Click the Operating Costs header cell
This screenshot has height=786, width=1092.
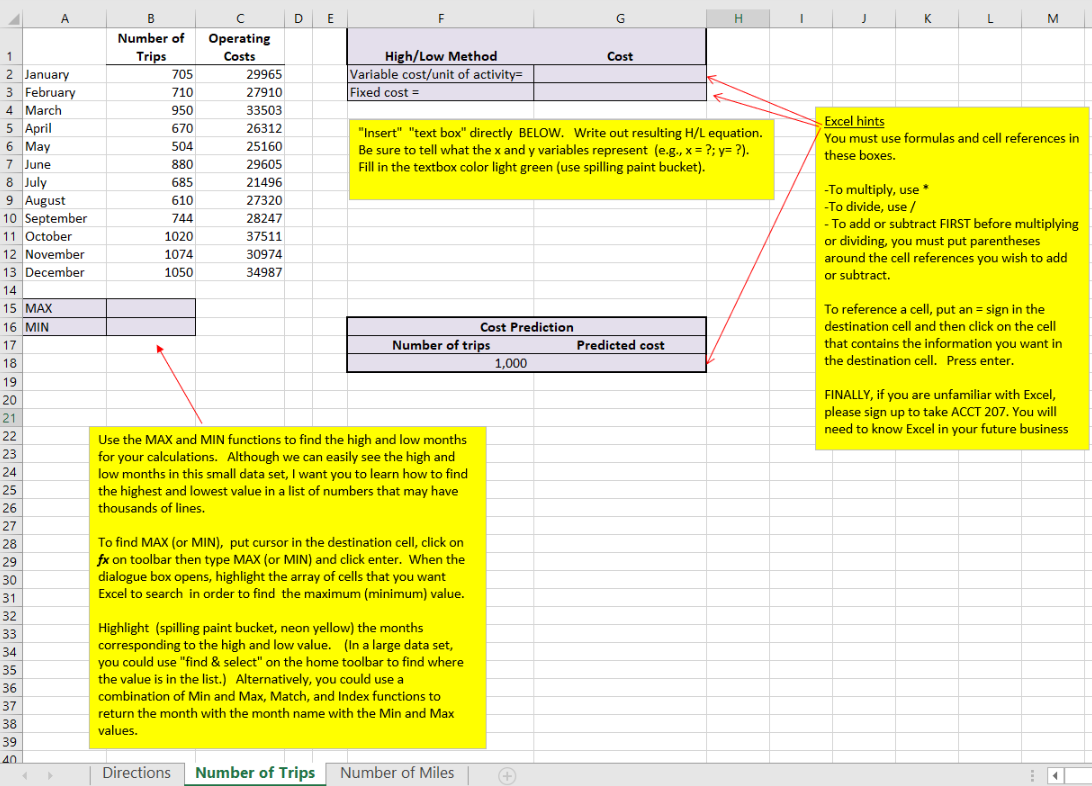(240, 47)
